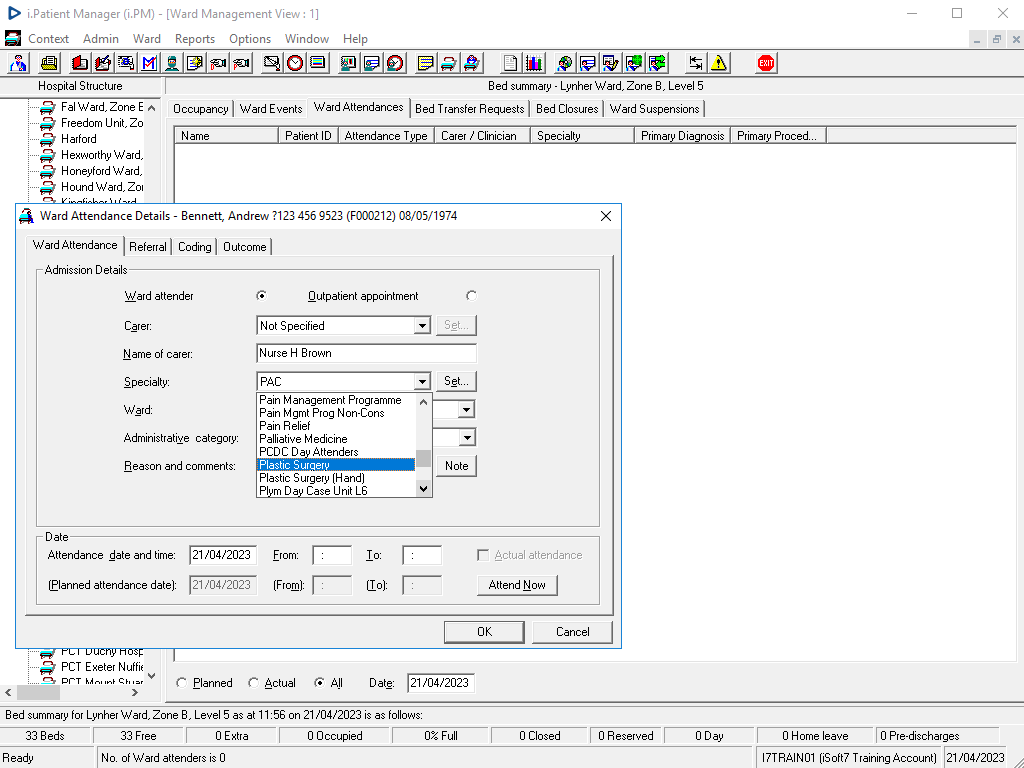Click the yellow printer toolbar icon
1024x768 pixels.
pyautogui.click(x=49, y=63)
